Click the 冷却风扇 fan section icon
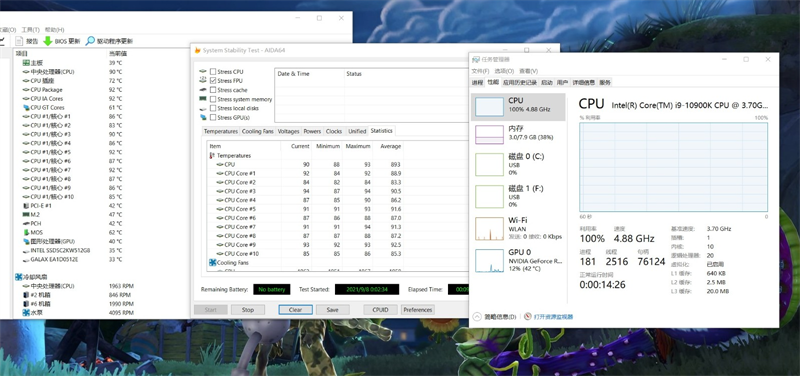Image resolution: width=800 pixels, height=376 pixels. click(18, 277)
